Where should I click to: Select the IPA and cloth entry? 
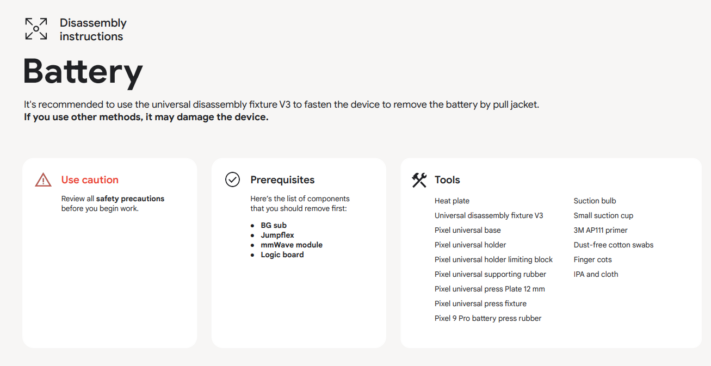[595, 274]
